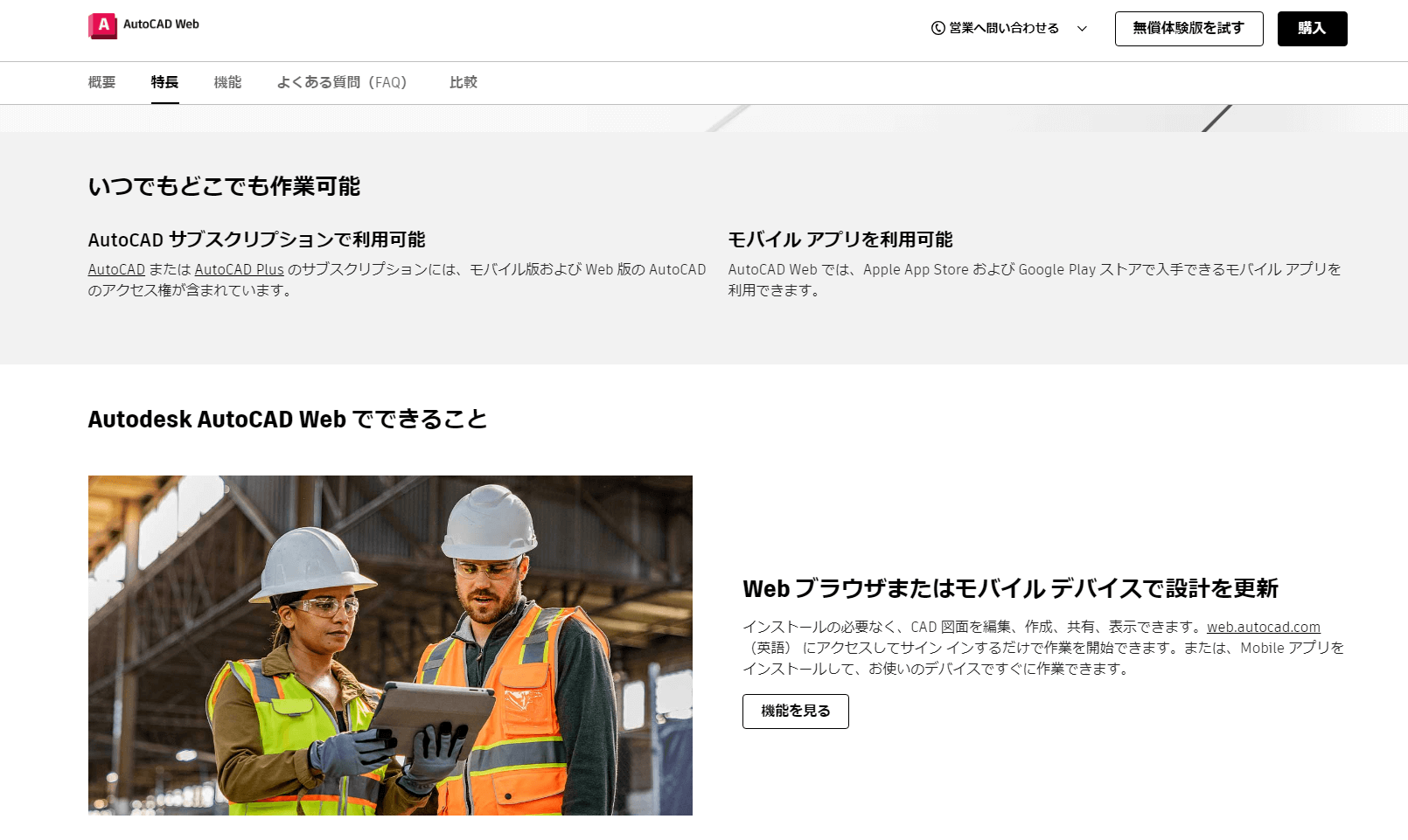This screenshot has height=840, width=1408.
Task: Click the 無償体験版を試す button
Action: [x=1188, y=29]
